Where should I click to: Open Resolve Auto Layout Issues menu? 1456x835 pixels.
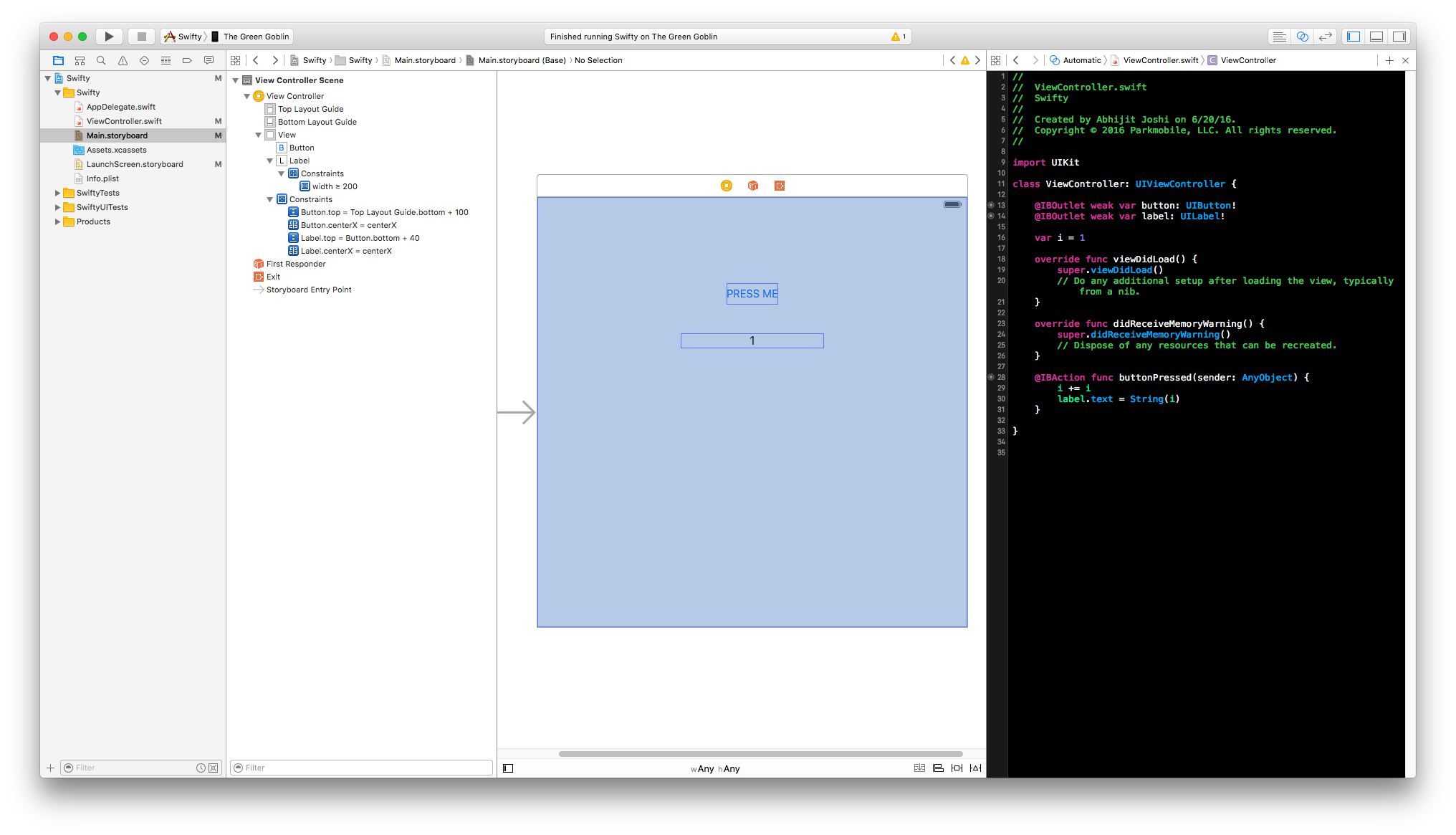point(975,768)
